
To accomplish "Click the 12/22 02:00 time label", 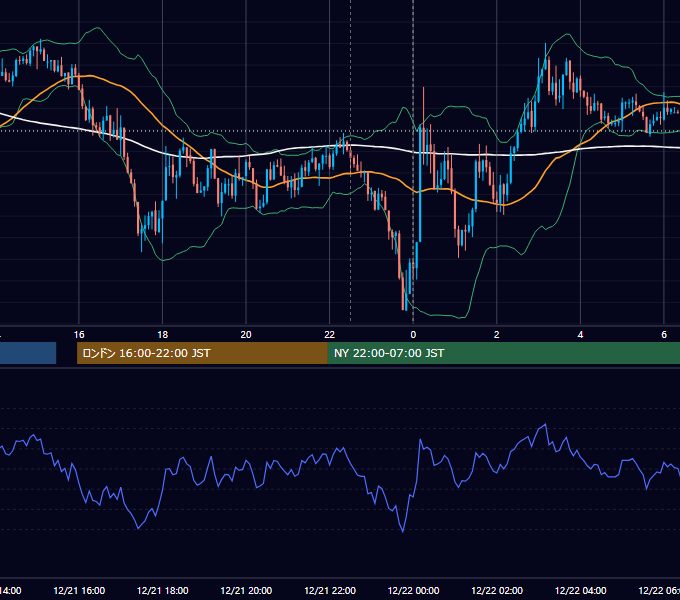I will pos(497,590).
